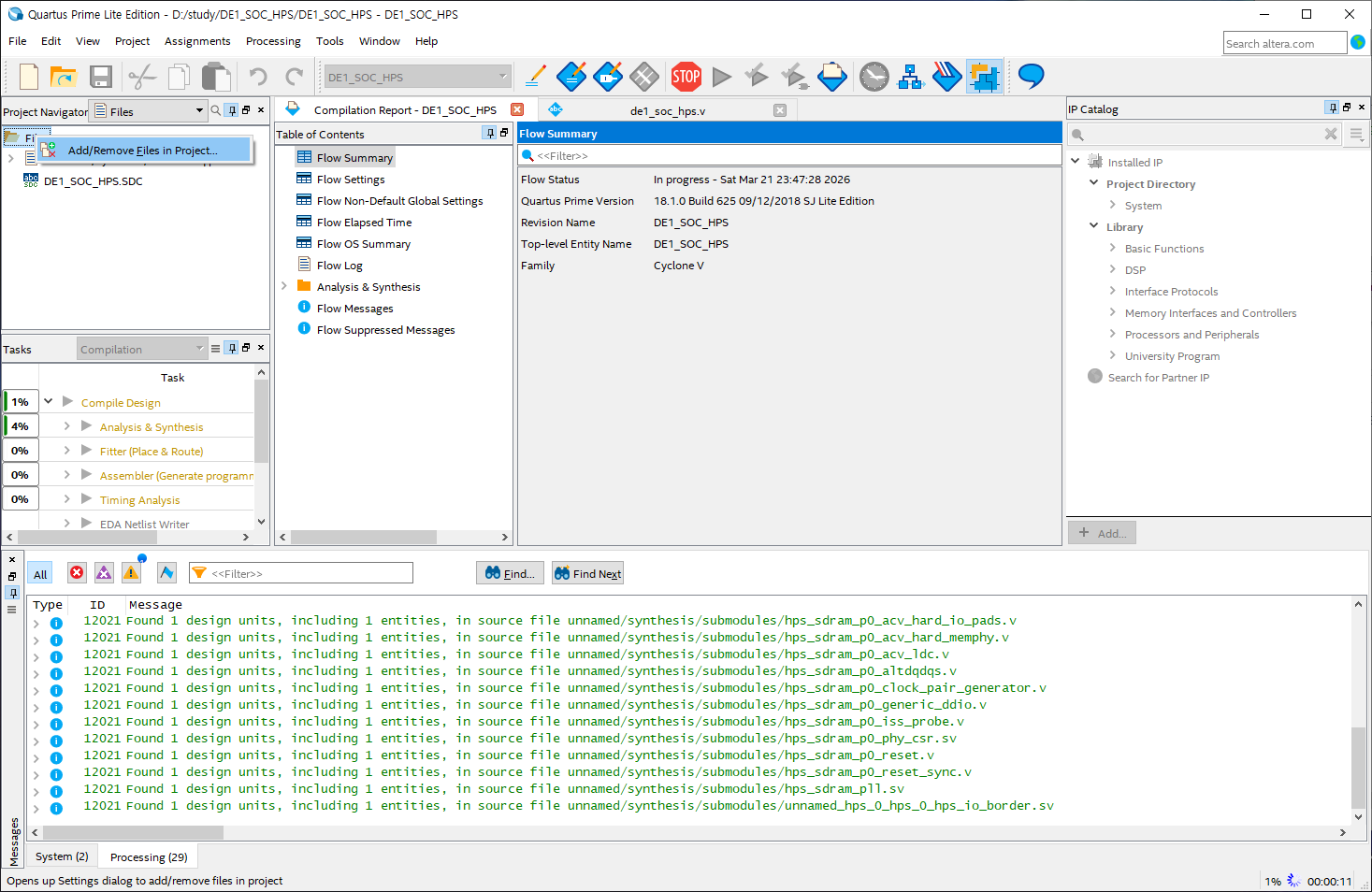Stop the compilation with STOP icon
This screenshot has width=1372, height=892.
pos(686,77)
